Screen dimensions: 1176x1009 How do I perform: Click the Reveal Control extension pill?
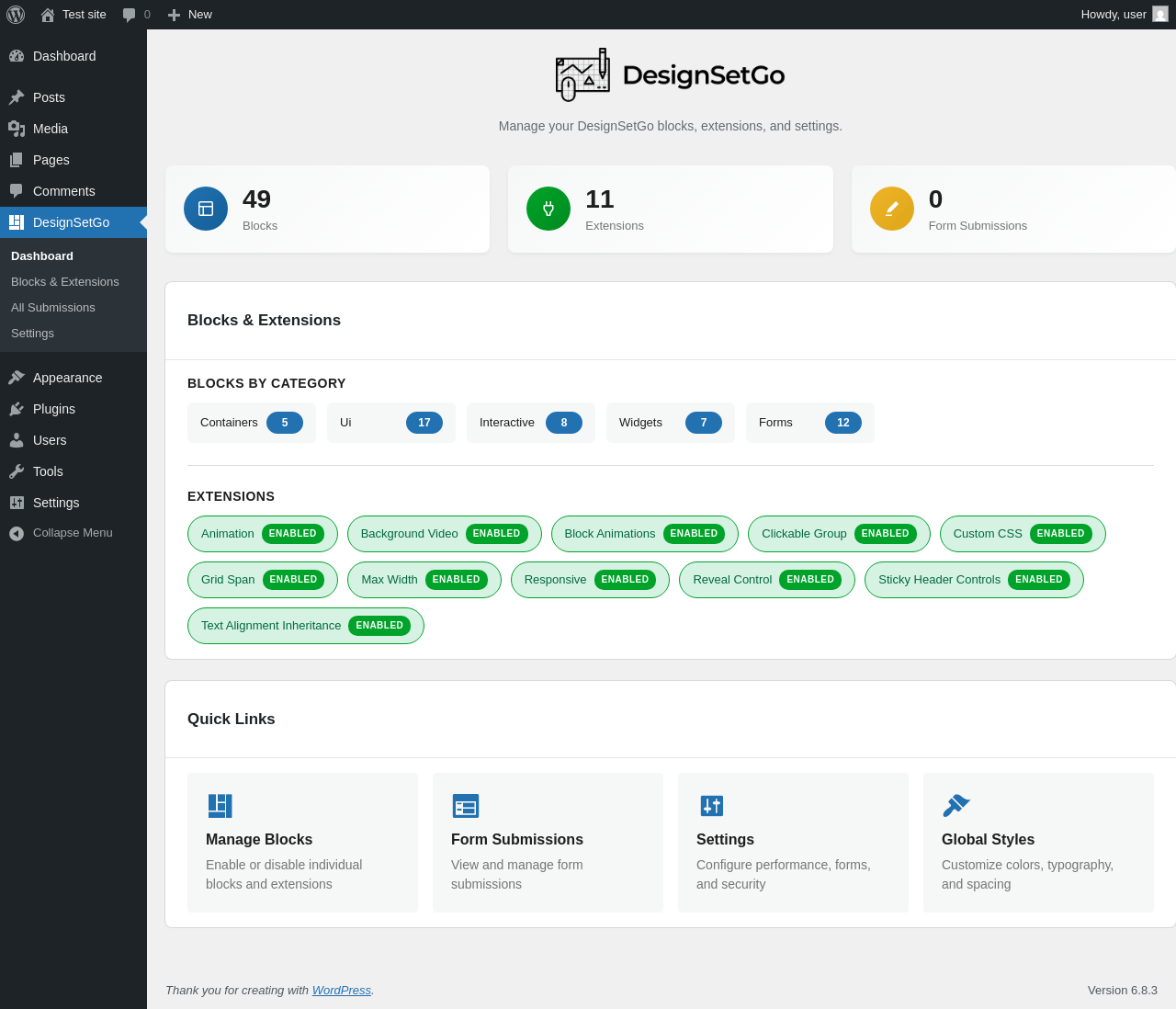click(x=767, y=580)
